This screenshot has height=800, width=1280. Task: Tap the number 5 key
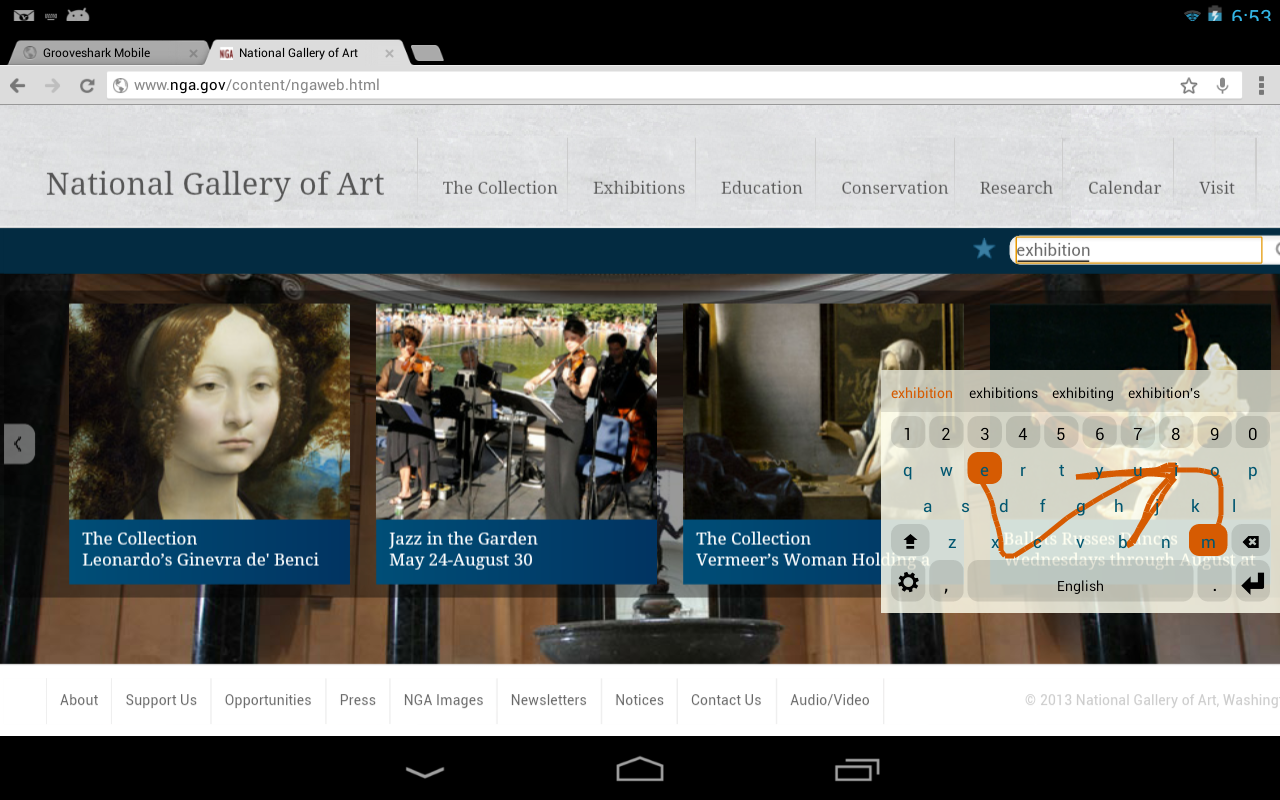click(x=1061, y=433)
